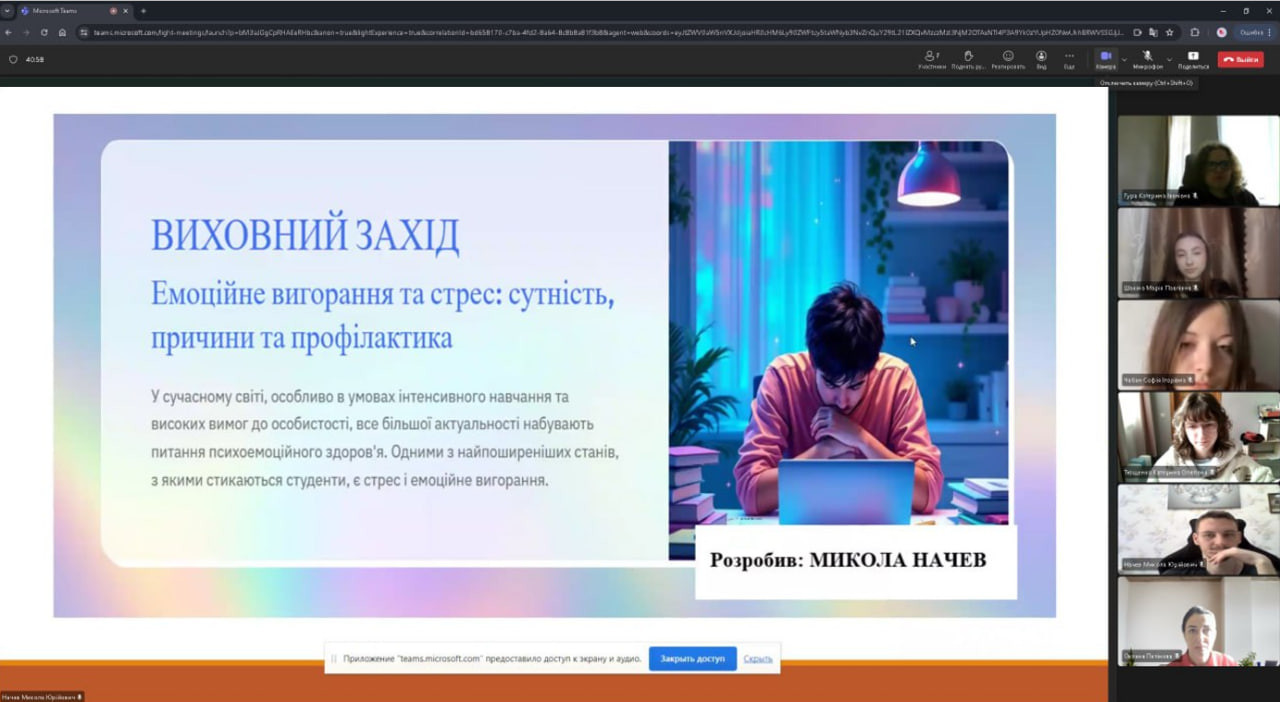
Task: Click the shield icon beside meeting timer
Action: [13, 59]
